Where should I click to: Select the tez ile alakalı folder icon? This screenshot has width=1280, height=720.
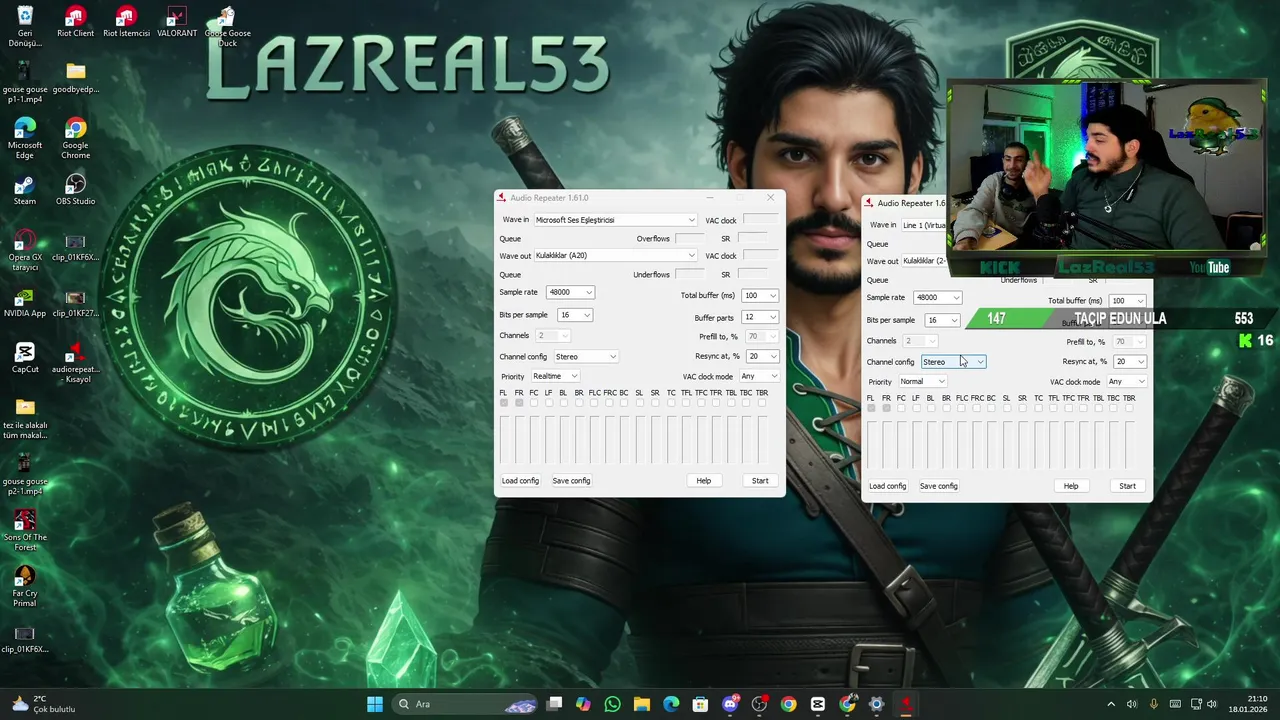point(25,418)
